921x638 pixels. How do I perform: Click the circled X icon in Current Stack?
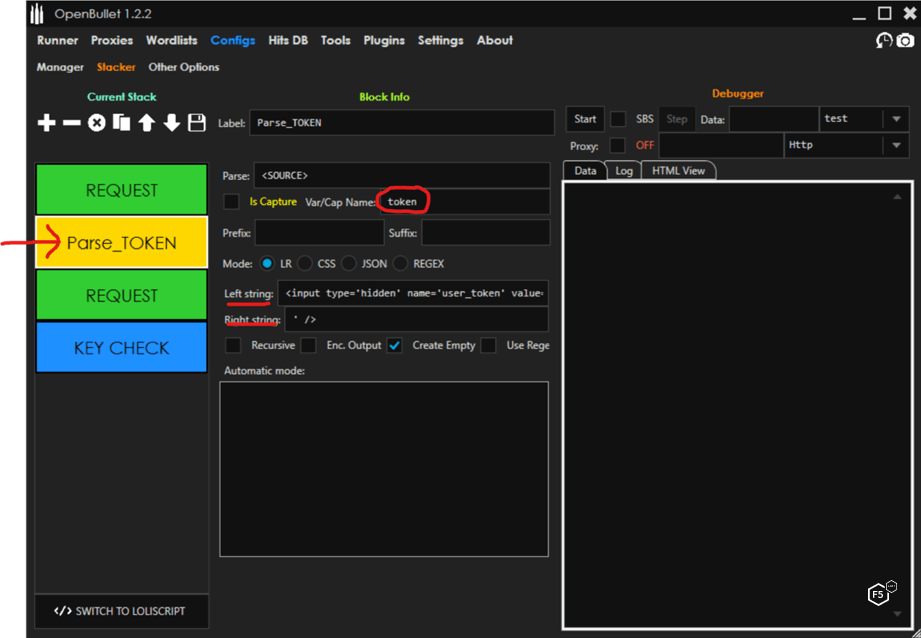(x=96, y=123)
